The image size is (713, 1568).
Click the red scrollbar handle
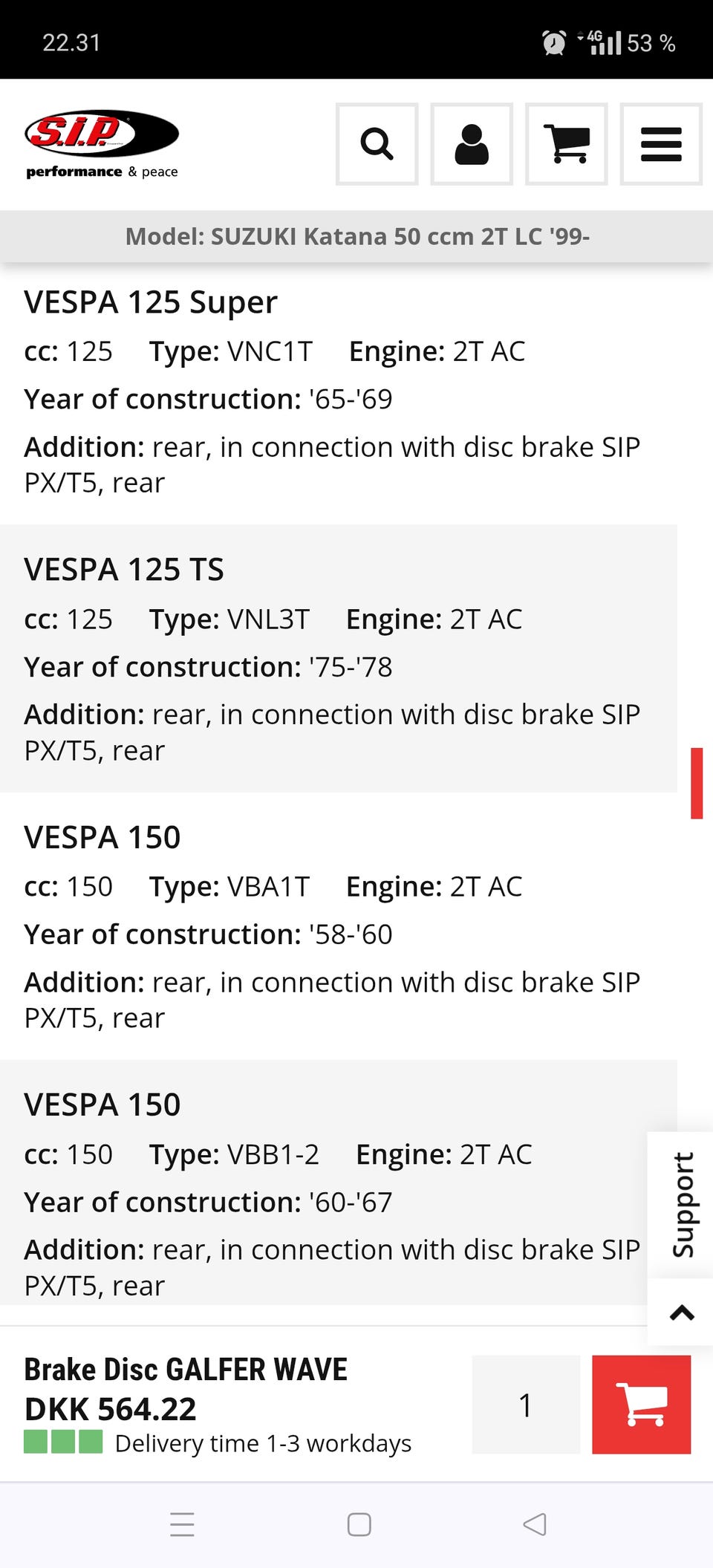[x=697, y=783]
